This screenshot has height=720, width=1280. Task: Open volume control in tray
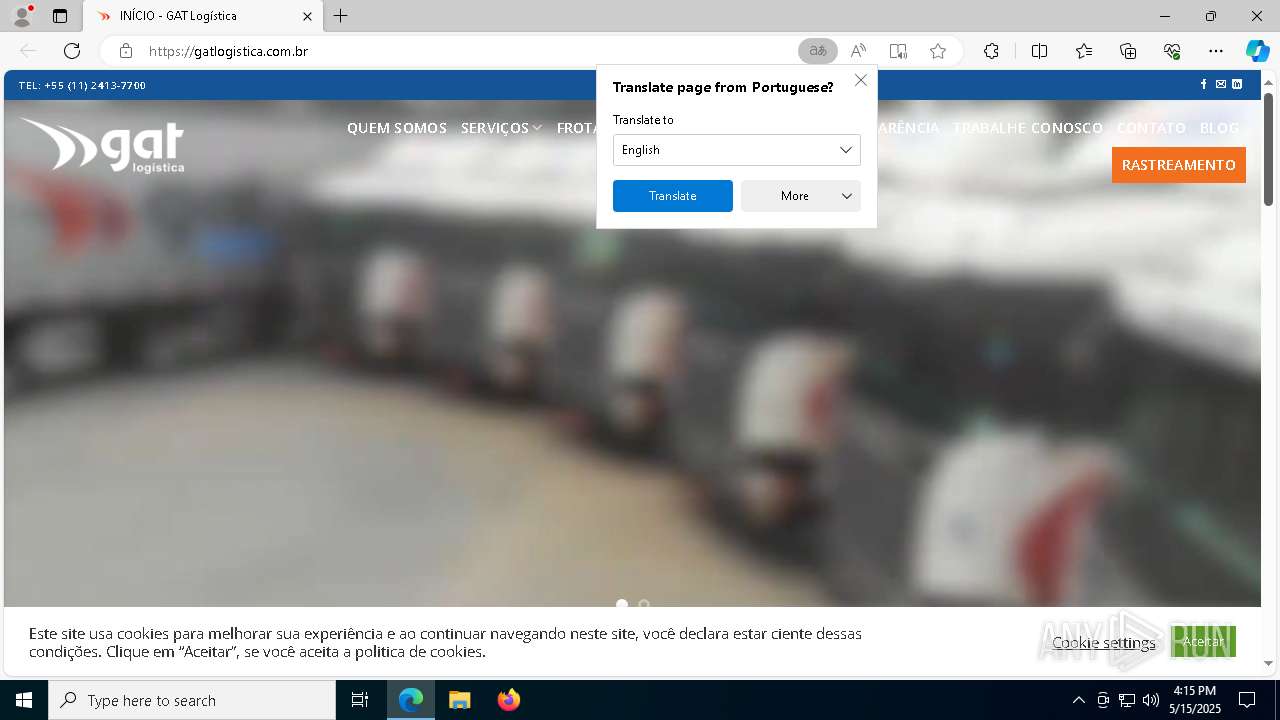pos(1151,700)
